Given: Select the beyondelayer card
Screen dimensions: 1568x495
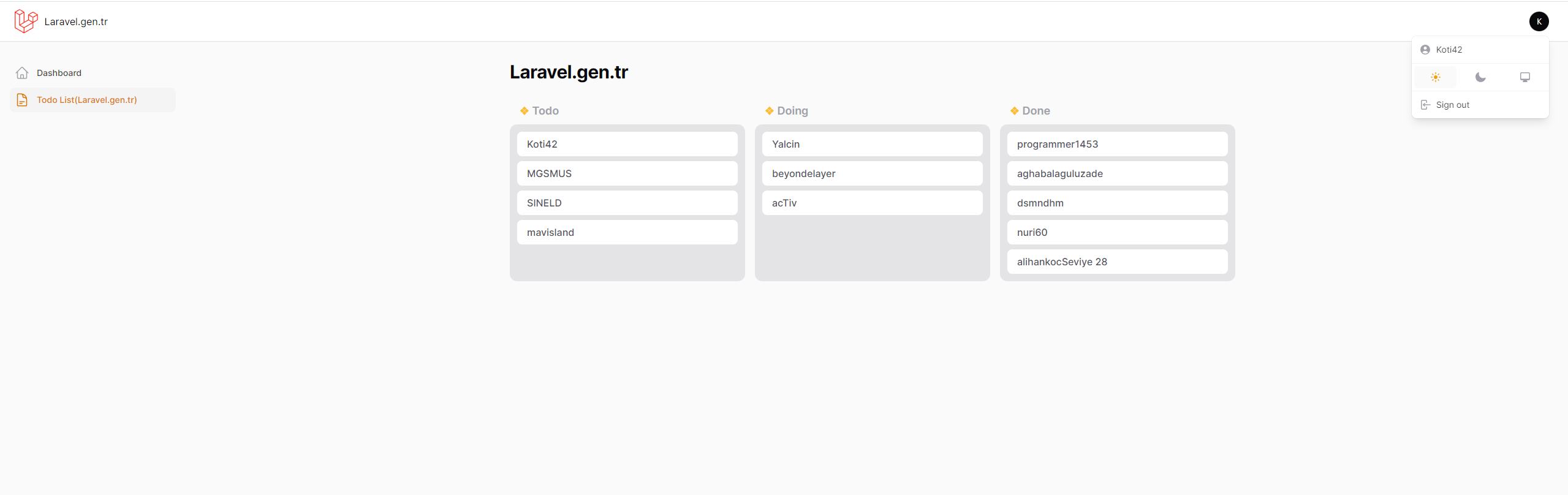Looking at the screenshot, I should (873, 173).
